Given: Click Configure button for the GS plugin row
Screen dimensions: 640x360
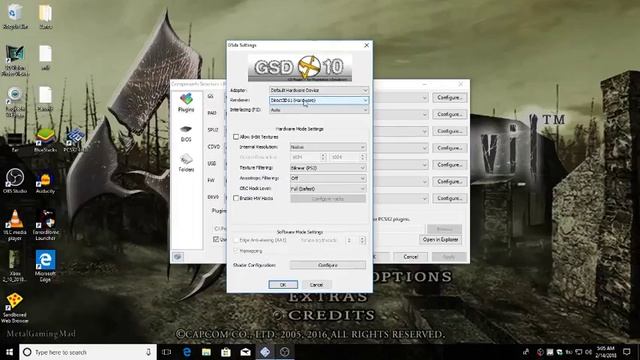Looking at the screenshot, I should 449,98.
